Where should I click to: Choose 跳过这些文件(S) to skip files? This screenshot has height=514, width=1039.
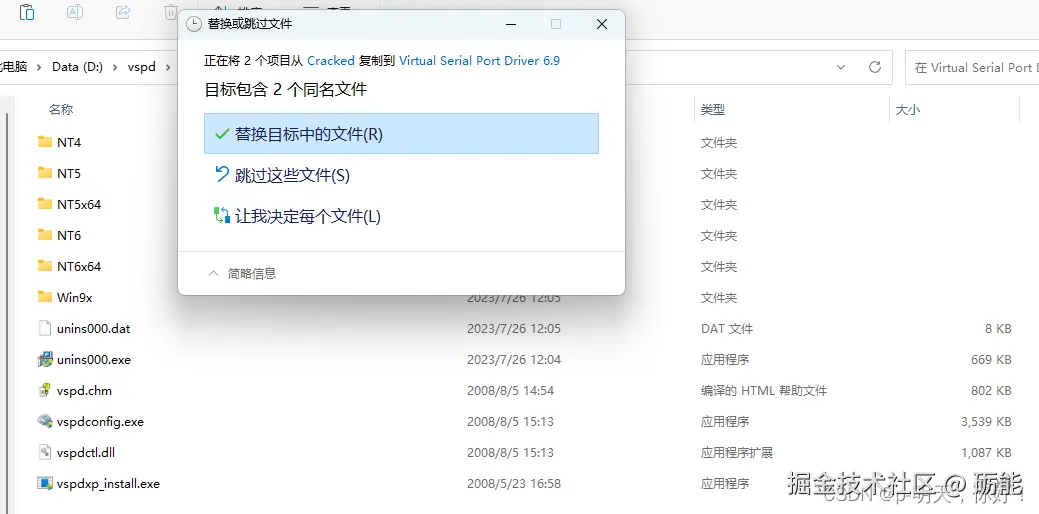[401, 175]
